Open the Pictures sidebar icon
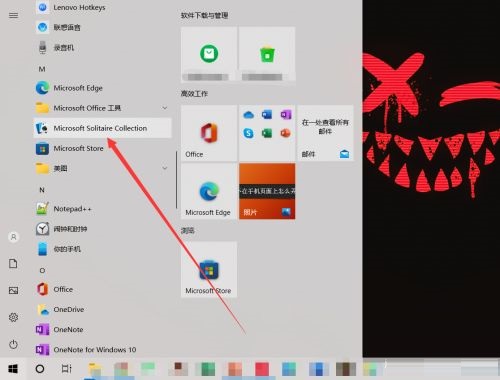The image size is (500, 380). click(x=13, y=290)
